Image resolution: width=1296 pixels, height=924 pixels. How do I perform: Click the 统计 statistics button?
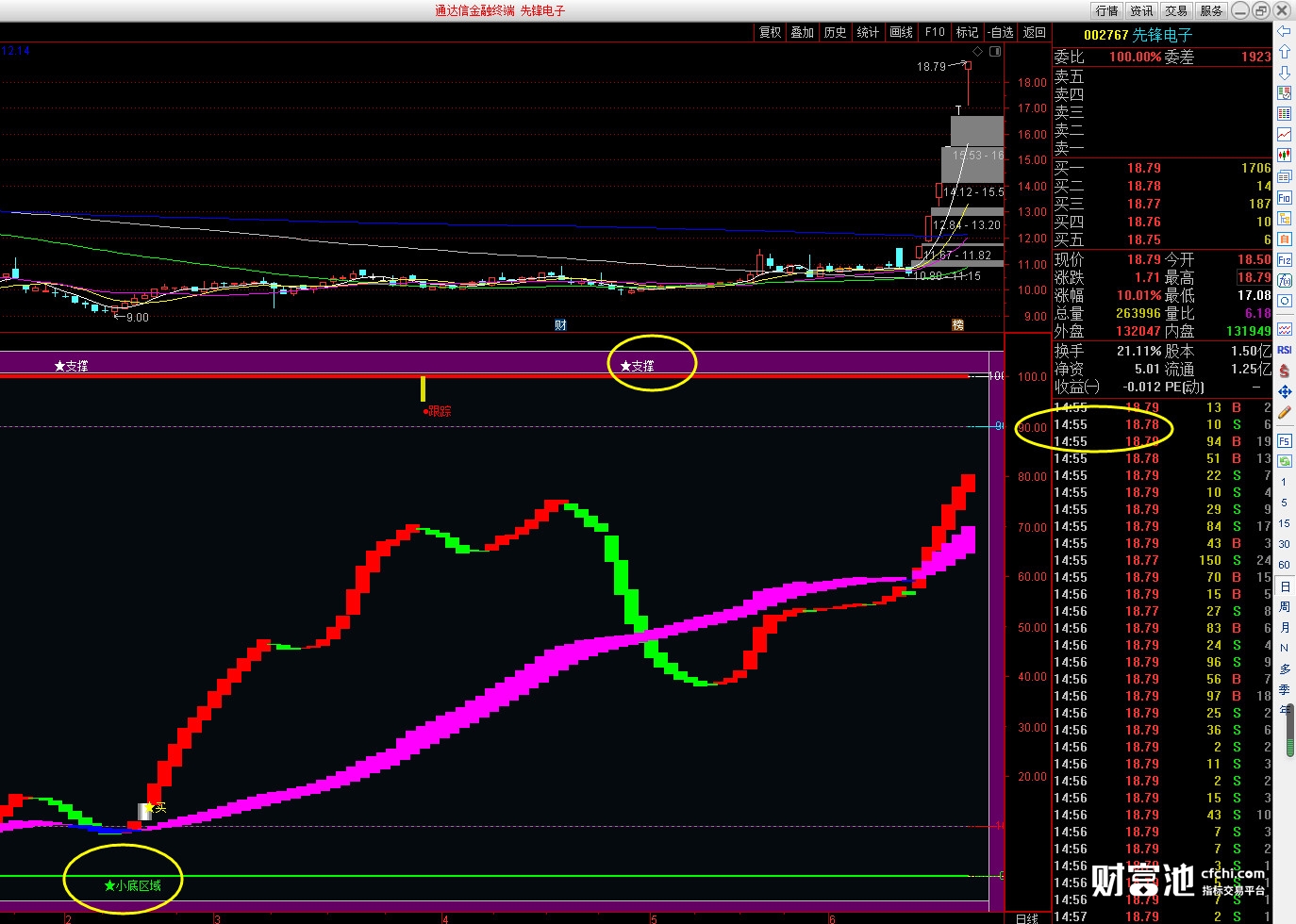point(868,32)
